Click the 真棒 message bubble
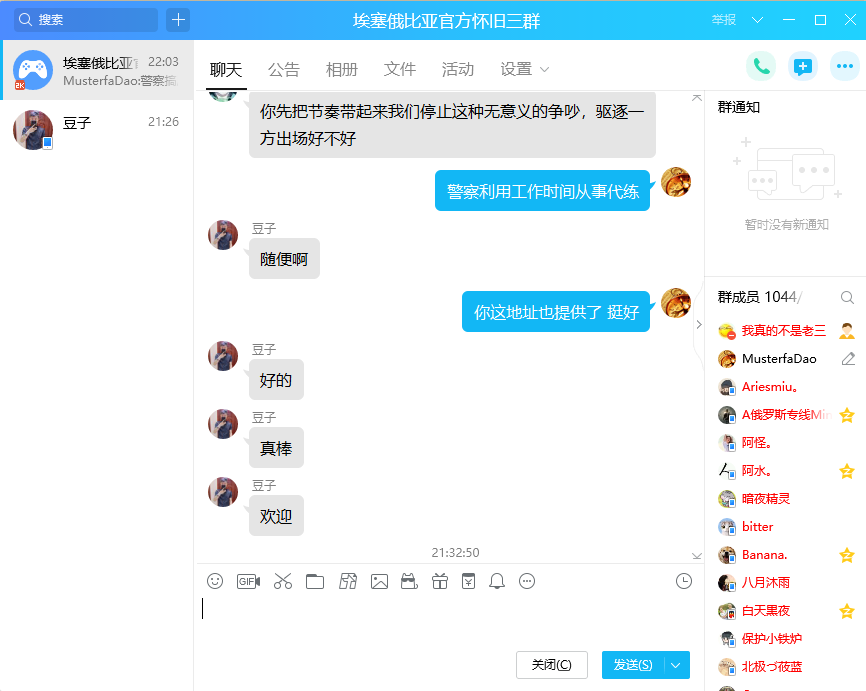The width and height of the screenshot is (866, 691). (x=276, y=448)
